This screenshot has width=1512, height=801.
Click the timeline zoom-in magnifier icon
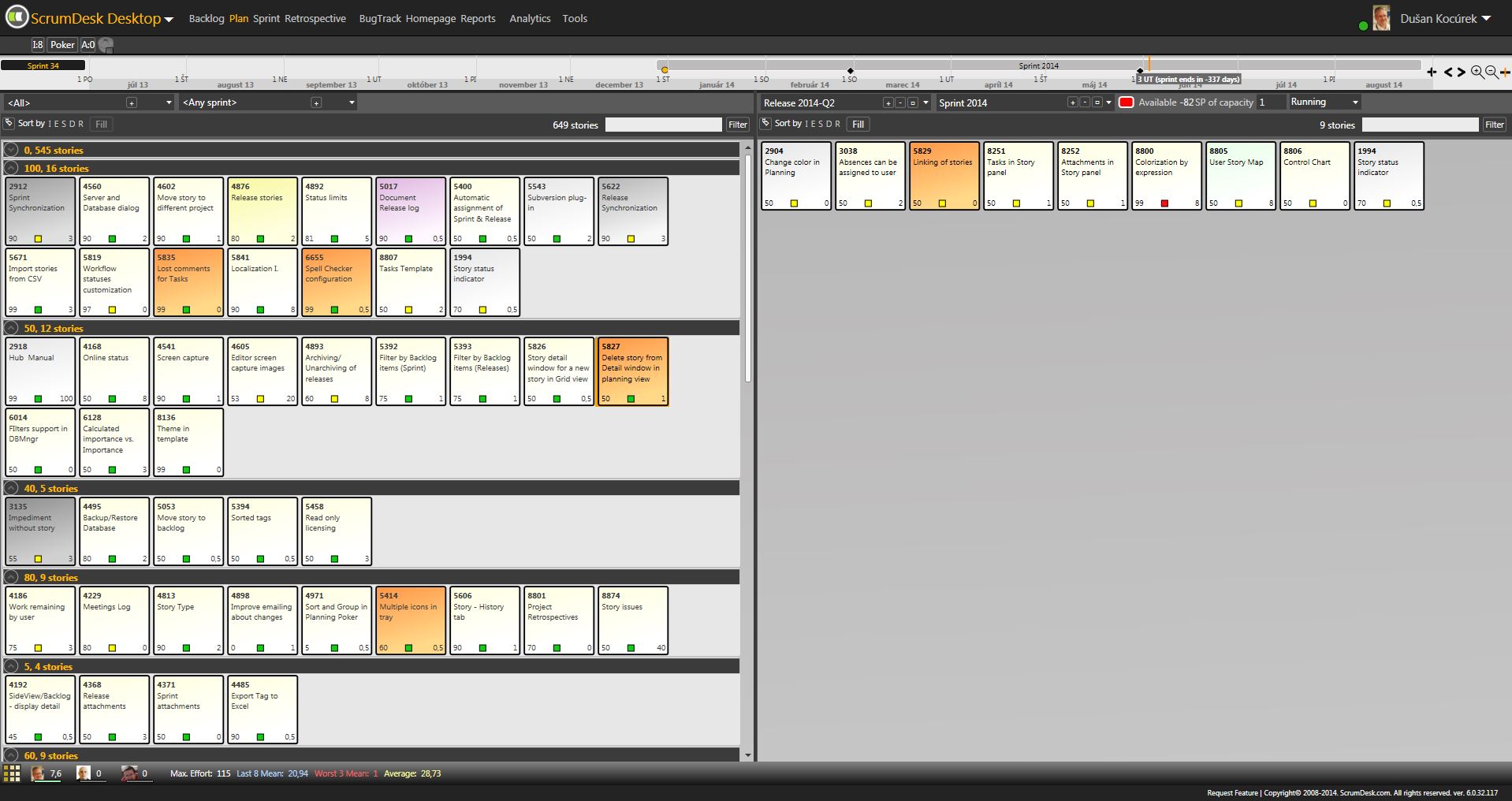click(1477, 72)
